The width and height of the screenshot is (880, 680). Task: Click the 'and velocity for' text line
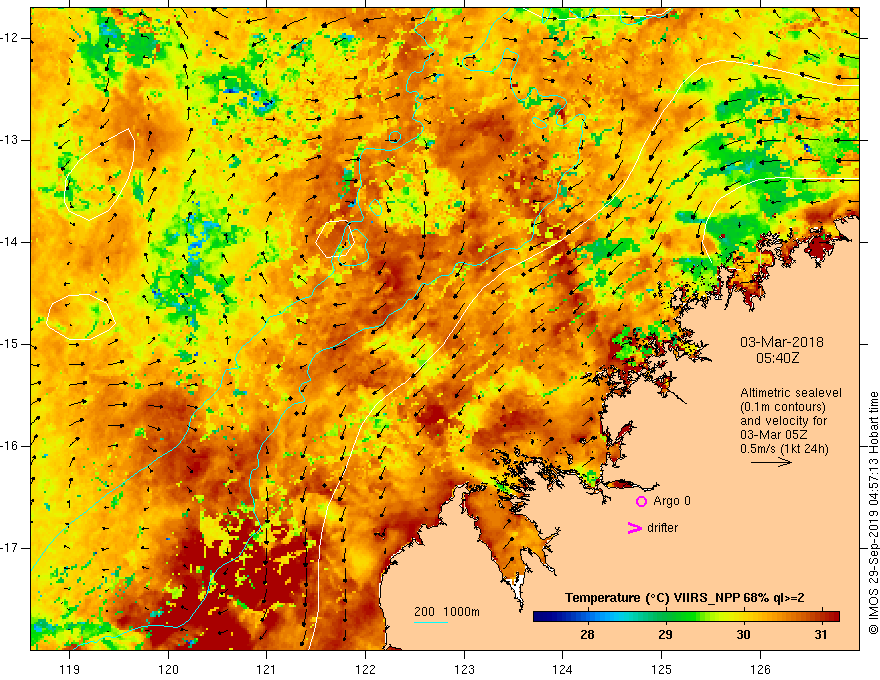tap(783, 421)
